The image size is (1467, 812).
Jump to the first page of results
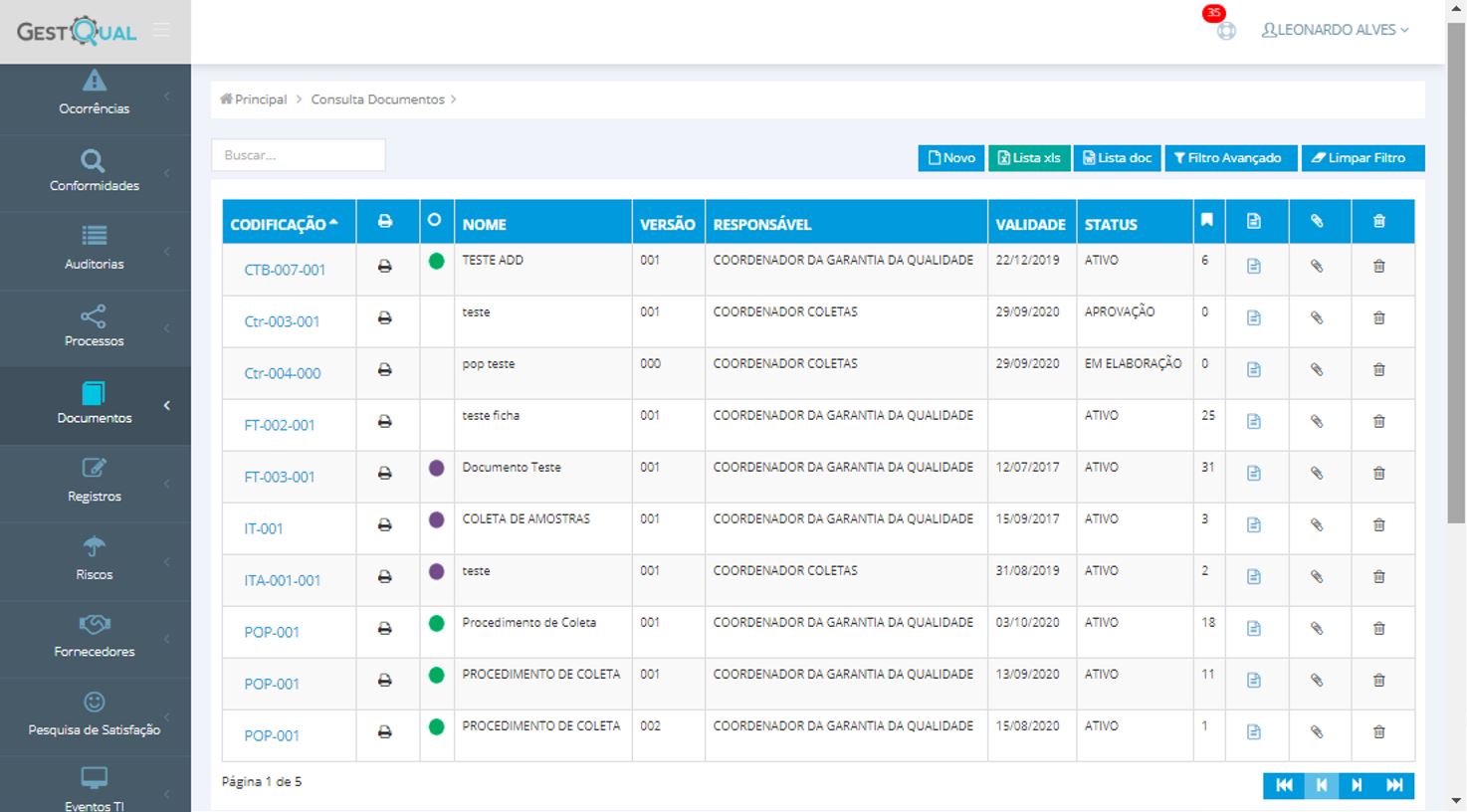[1284, 785]
